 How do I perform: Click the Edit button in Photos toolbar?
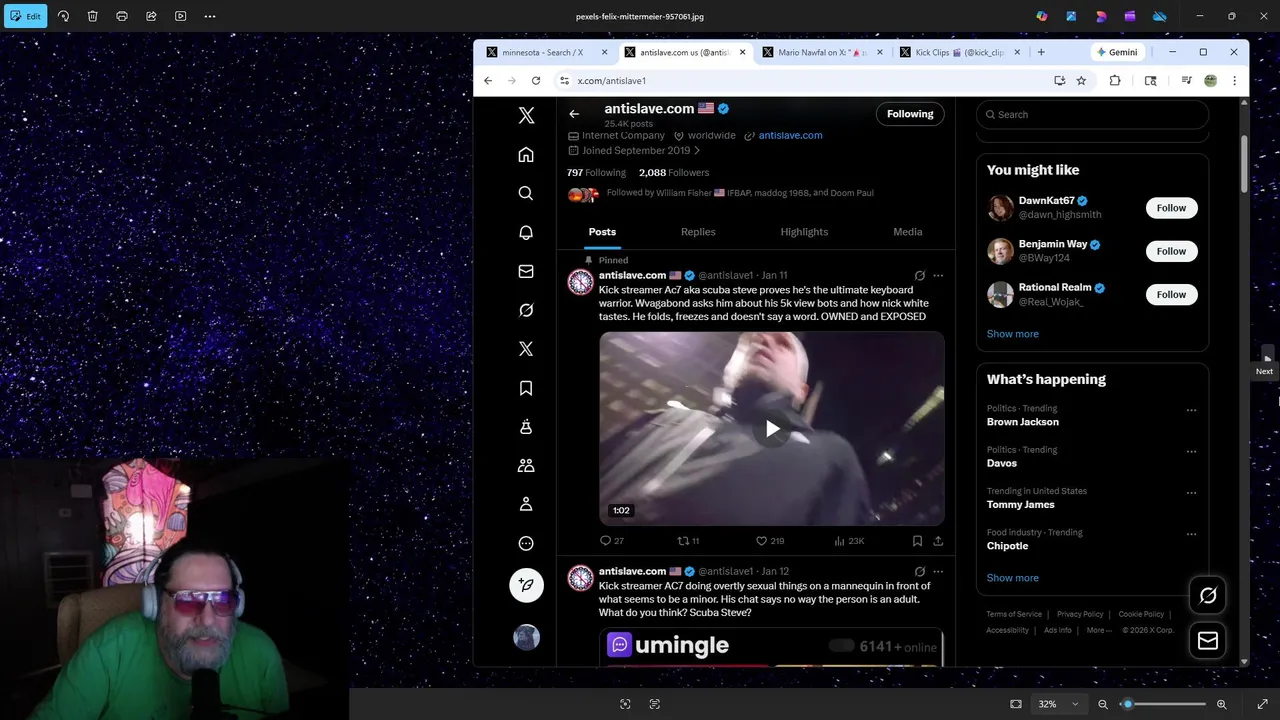(25, 16)
